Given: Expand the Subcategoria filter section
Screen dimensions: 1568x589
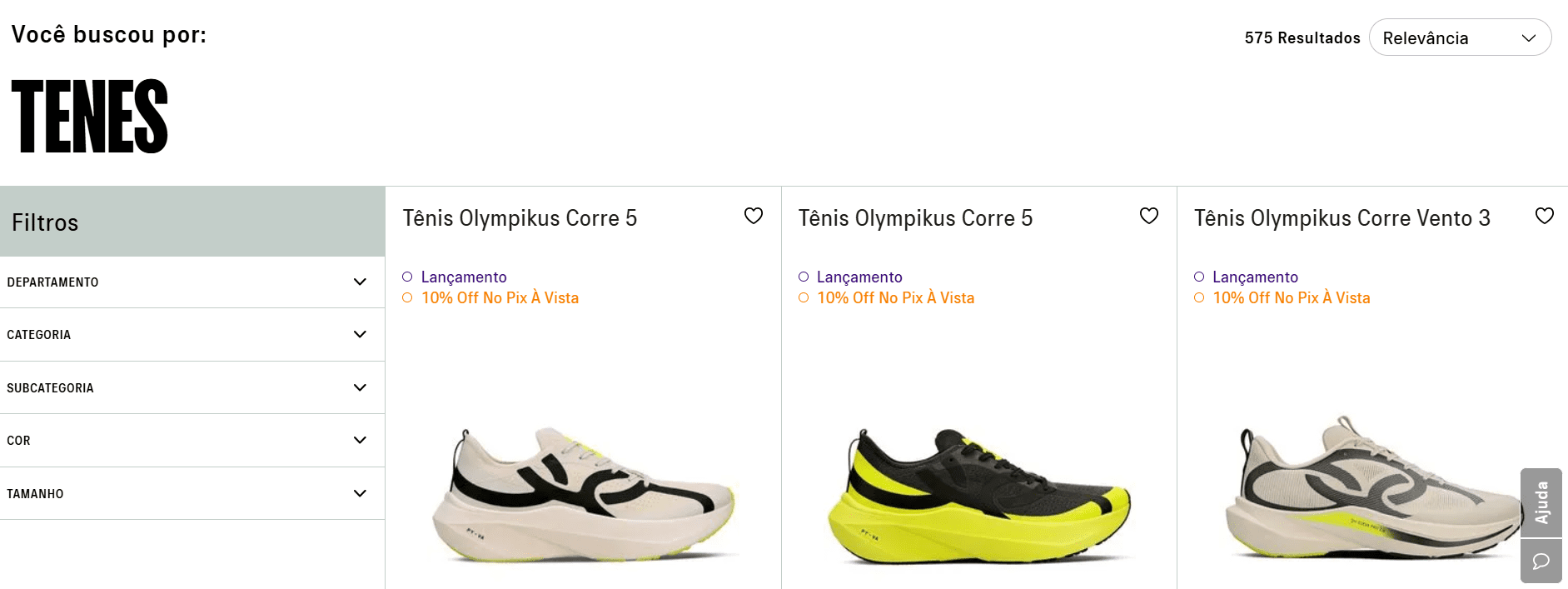Looking at the screenshot, I should tap(192, 388).
